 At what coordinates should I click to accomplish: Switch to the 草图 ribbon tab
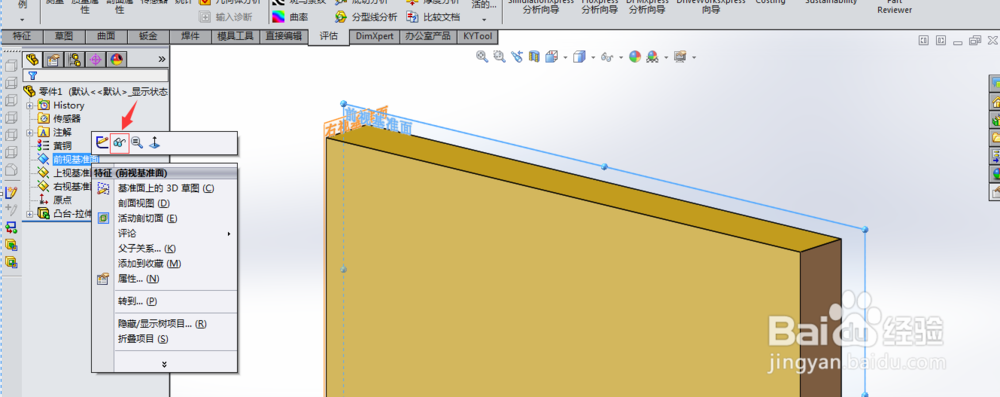click(x=64, y=36)
